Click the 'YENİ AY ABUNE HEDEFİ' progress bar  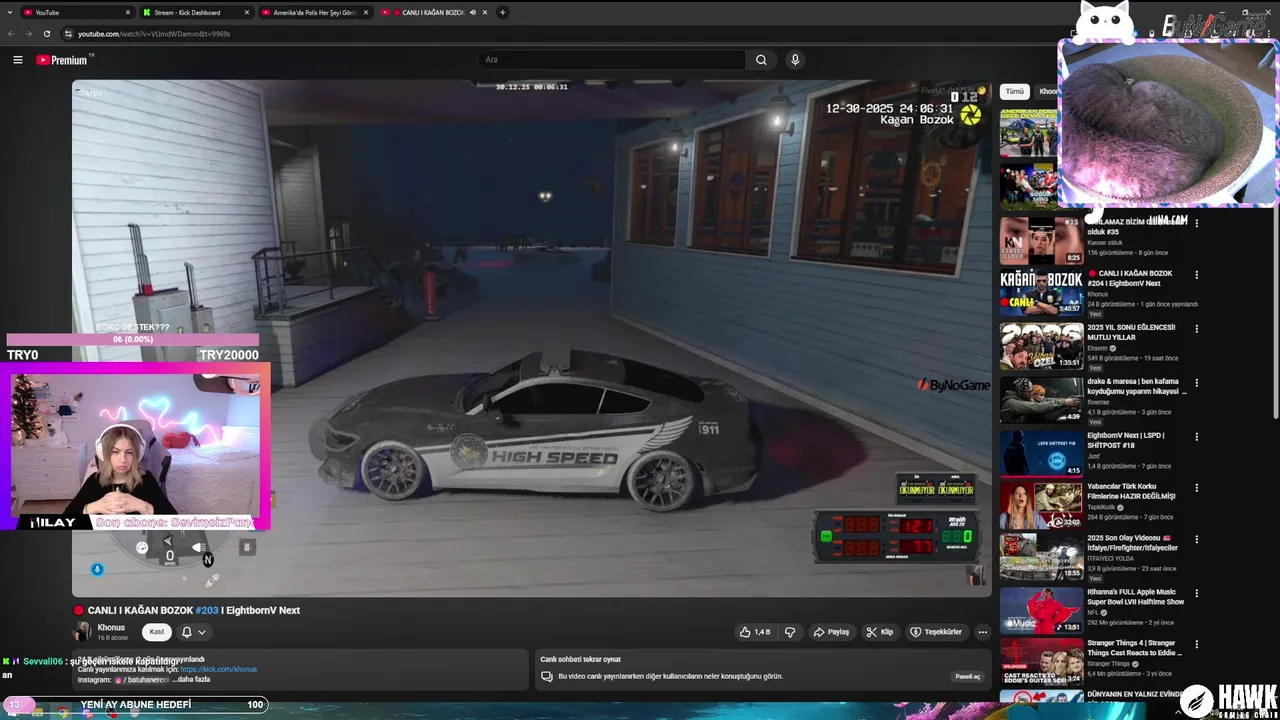pyautogui.click(x=136, y=705)
